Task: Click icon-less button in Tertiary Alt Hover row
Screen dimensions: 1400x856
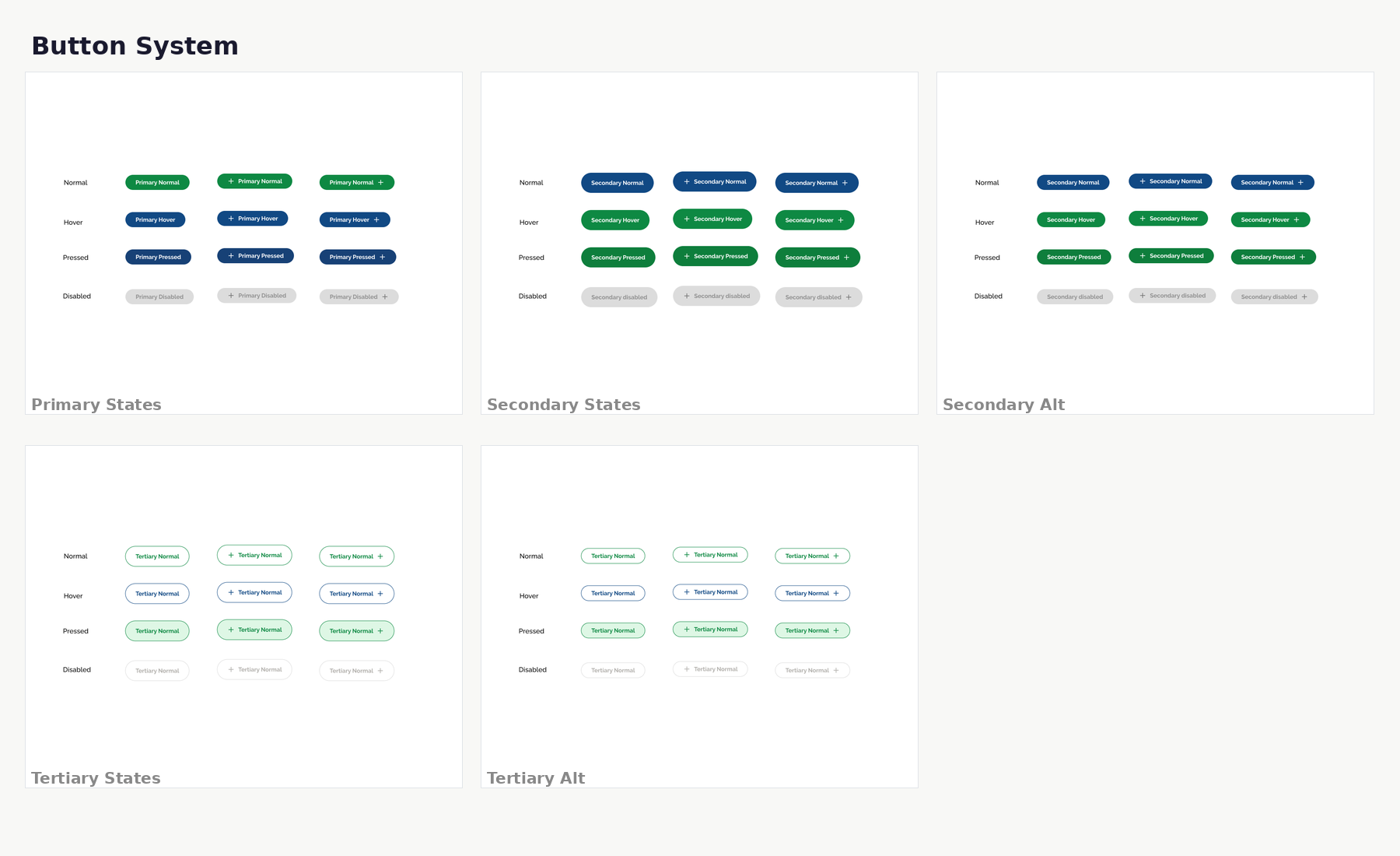Action: (613, 594)
